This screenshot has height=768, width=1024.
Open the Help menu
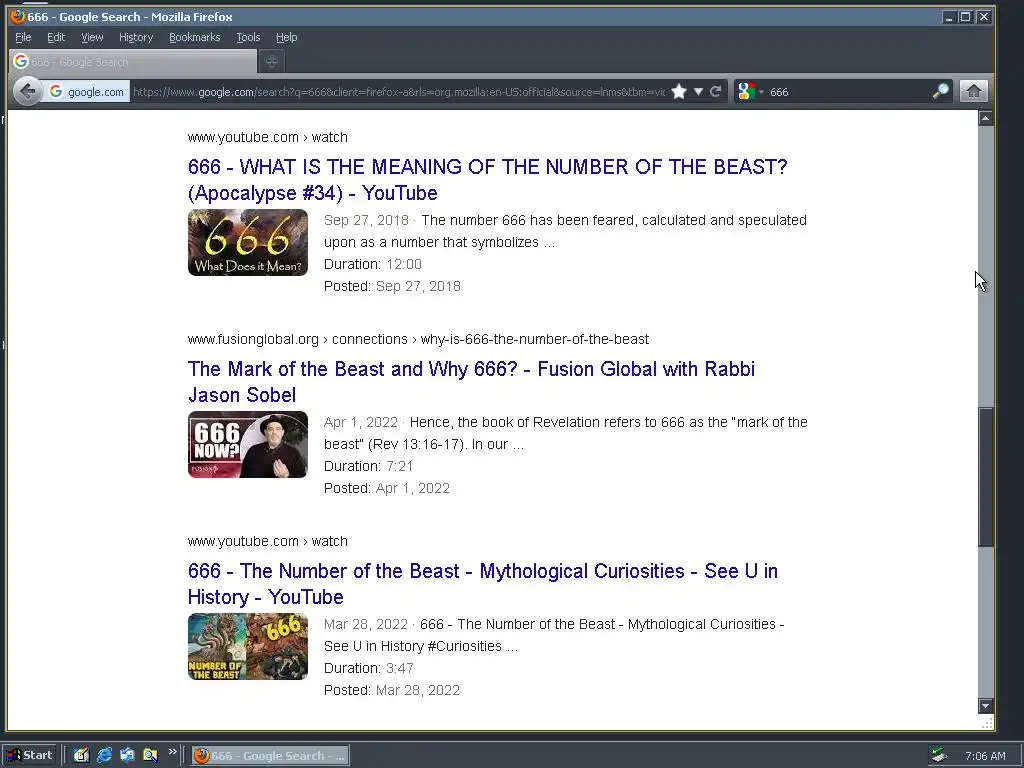pyautogui.click(x=286, y=37)
